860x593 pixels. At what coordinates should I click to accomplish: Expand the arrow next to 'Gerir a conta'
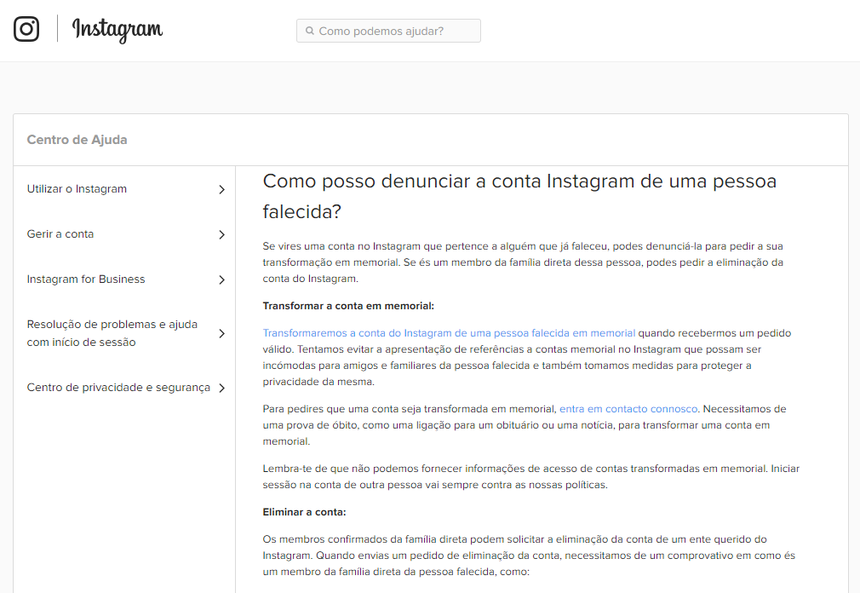221,235
